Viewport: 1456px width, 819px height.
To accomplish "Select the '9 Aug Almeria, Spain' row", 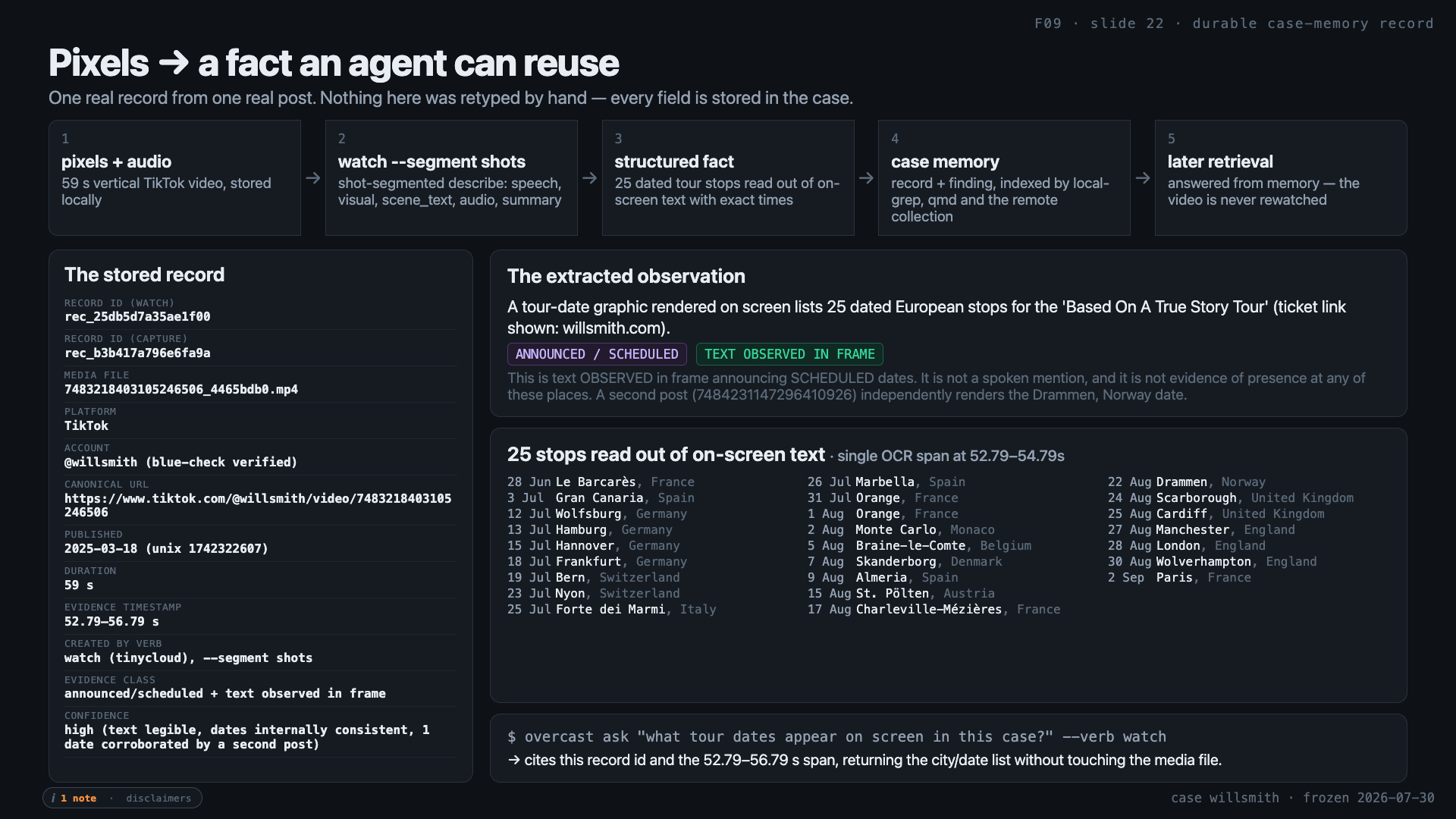I will point(883,578).
